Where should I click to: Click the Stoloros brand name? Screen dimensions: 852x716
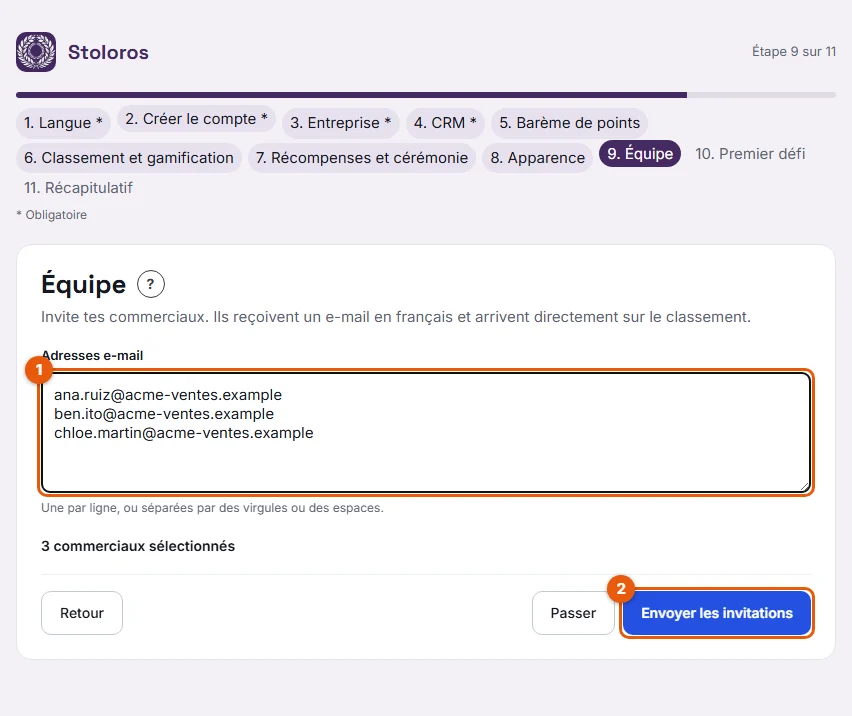click(108, 52)
